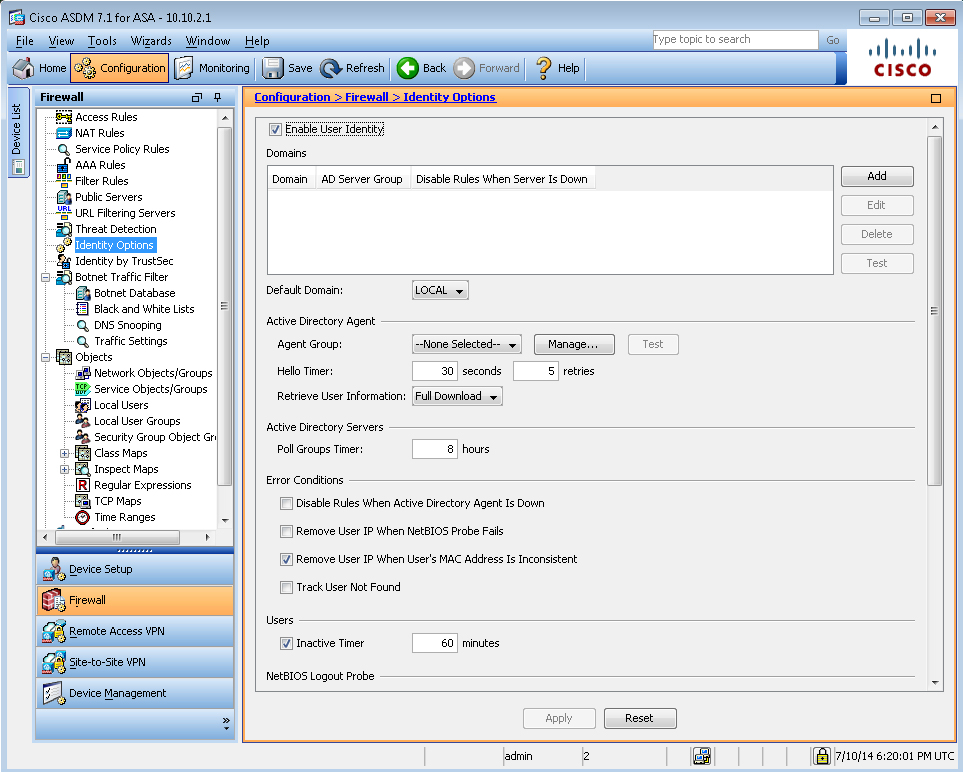
Task: Expand the Class Maps tree node
Action: click(x=65, y=453)
